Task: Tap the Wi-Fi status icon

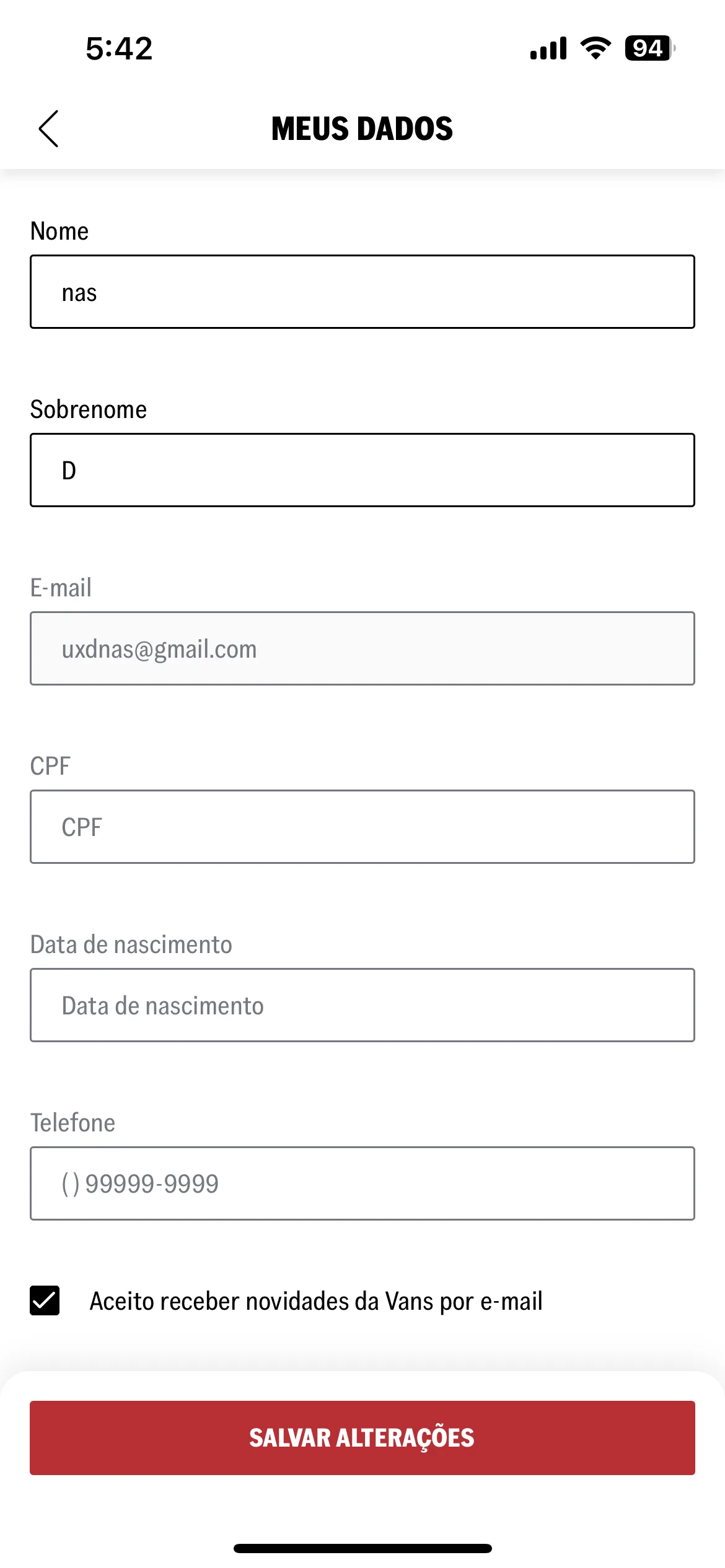Action: pyautogui.click(x=595, y=48)
